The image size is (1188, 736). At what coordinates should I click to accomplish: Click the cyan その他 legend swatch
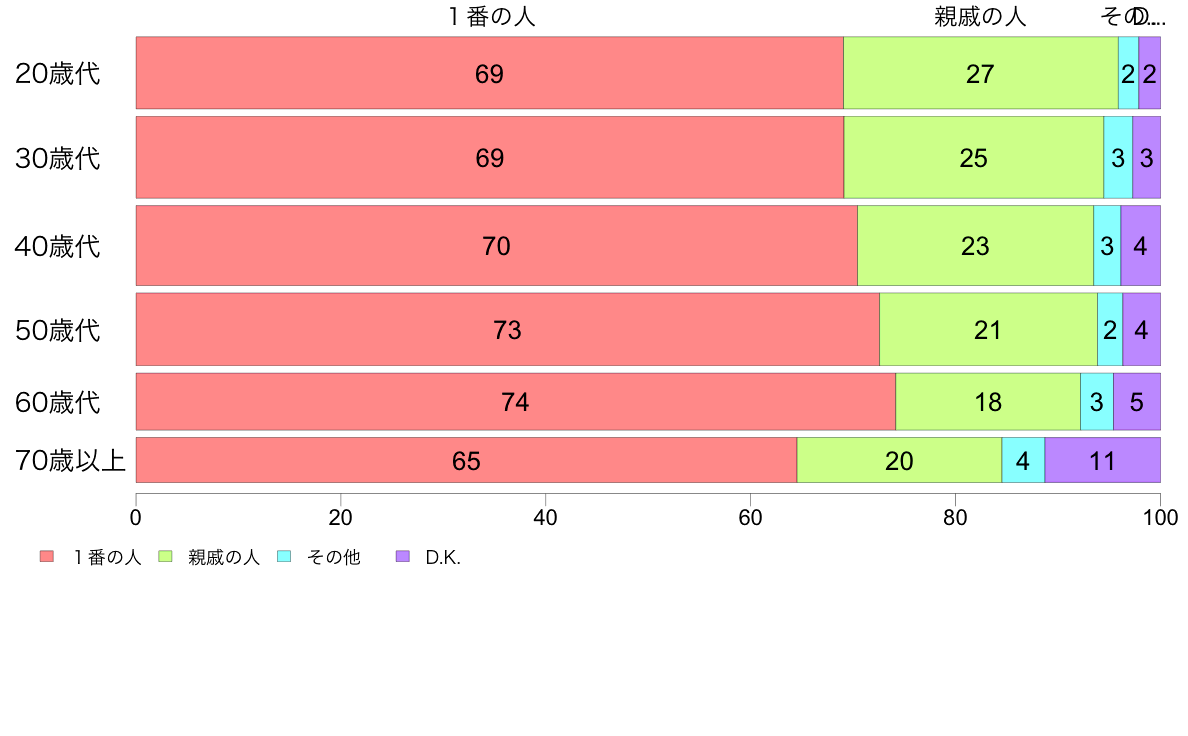point(283,556)
